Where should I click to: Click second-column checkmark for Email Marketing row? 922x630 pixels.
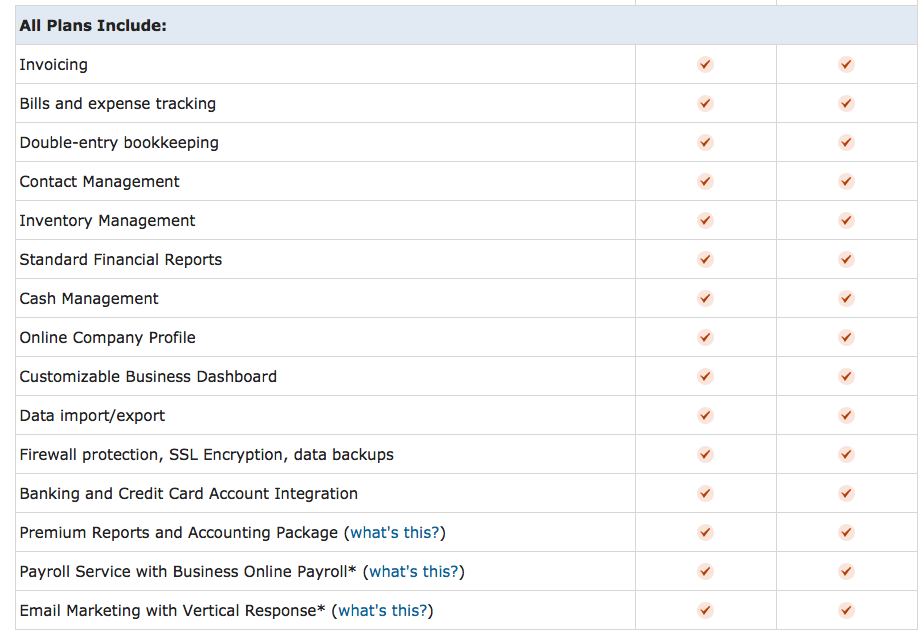click(x=846, y=610)
